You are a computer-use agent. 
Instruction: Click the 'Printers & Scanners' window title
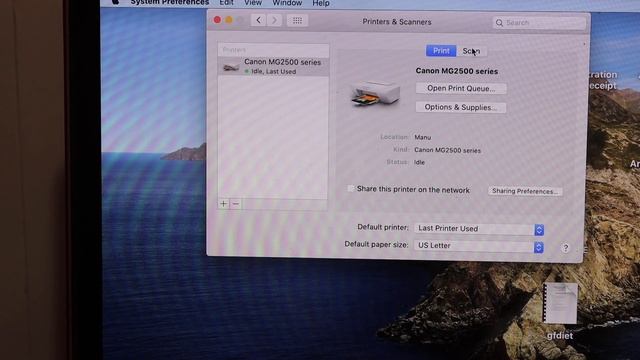[397, 22]
